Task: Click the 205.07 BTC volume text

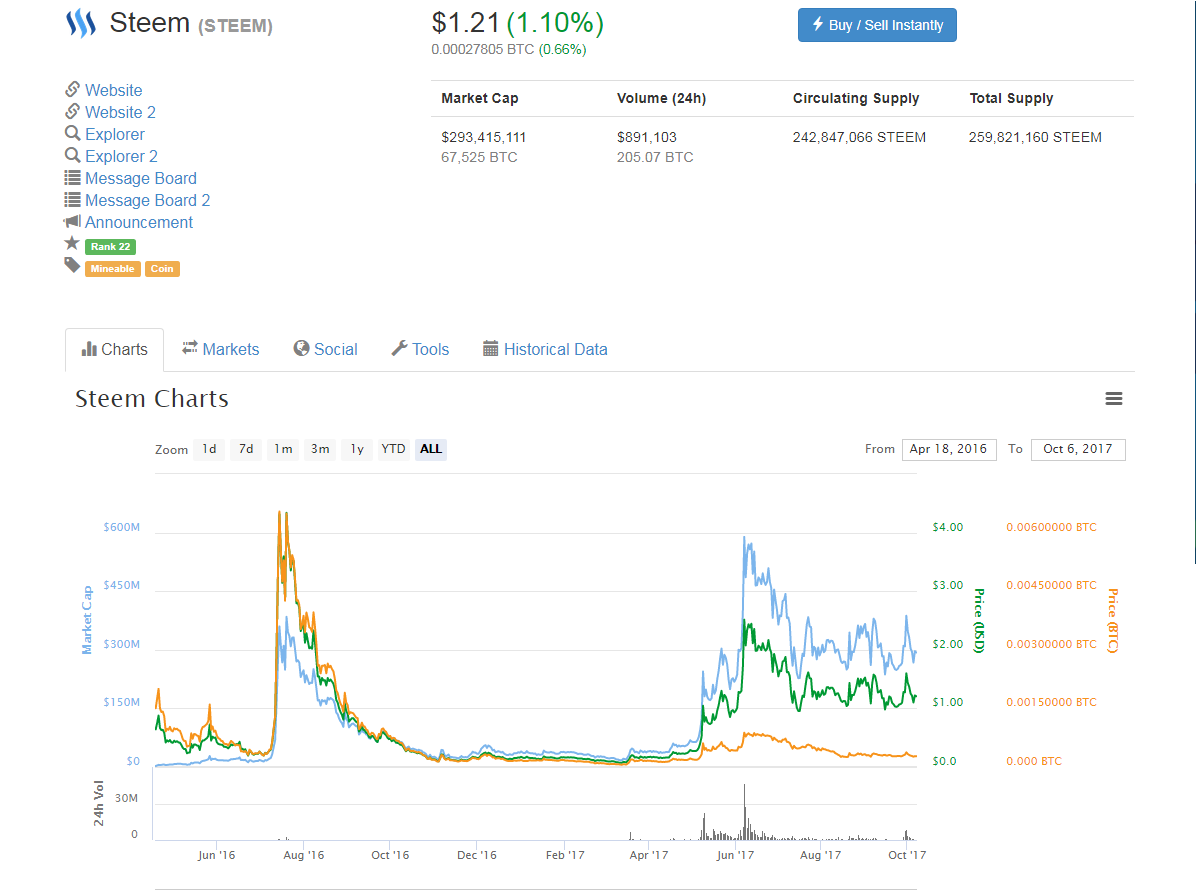Action: click(x=655, y=157)
